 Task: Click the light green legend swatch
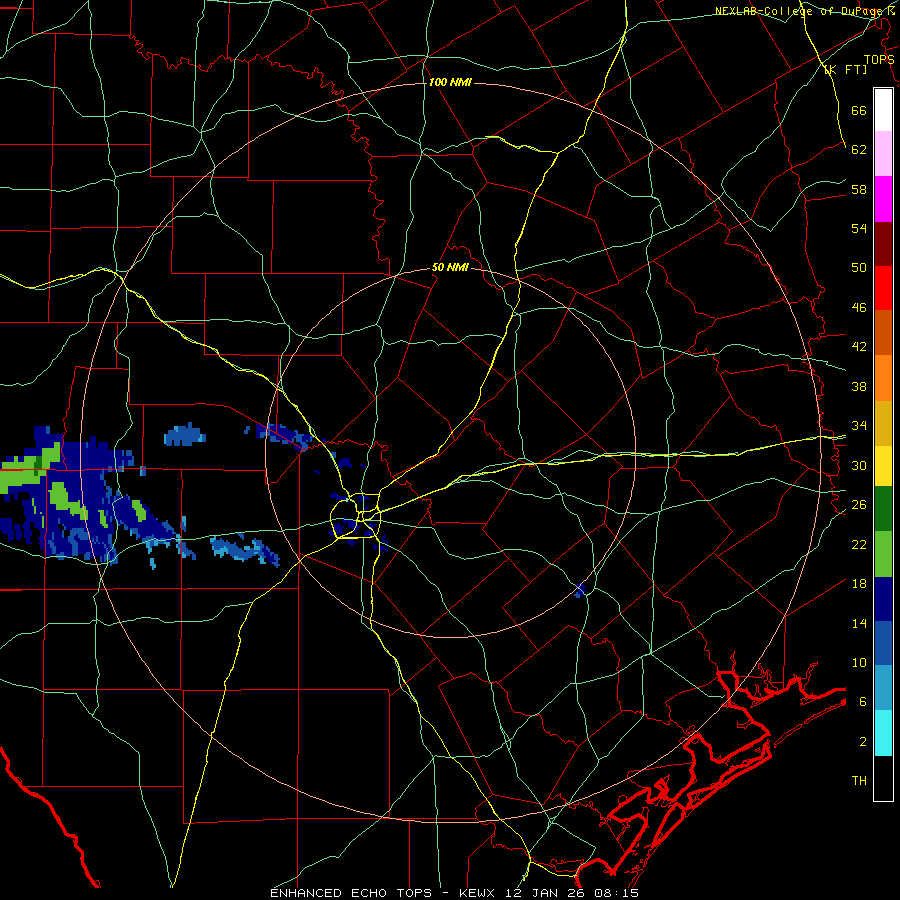[x=883, y=554]
